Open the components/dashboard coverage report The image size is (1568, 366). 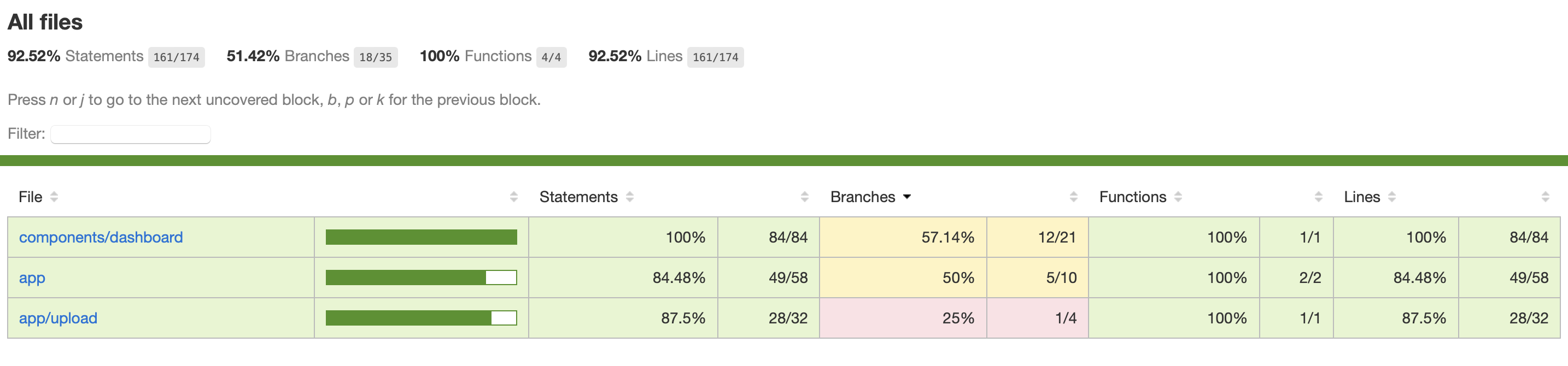[101, 237]
